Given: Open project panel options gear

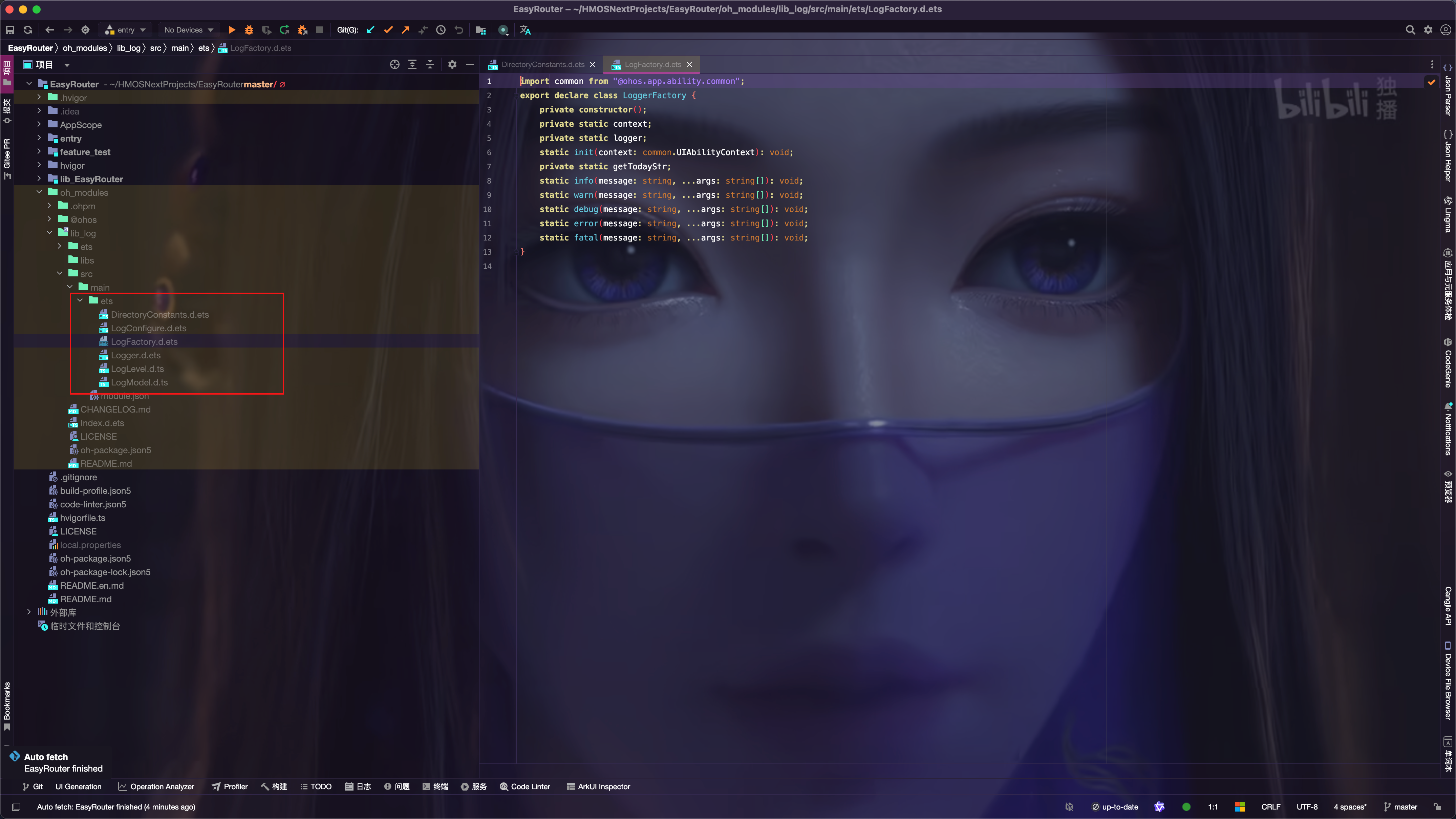Looking at the screenshot, I should coord(452,64).
